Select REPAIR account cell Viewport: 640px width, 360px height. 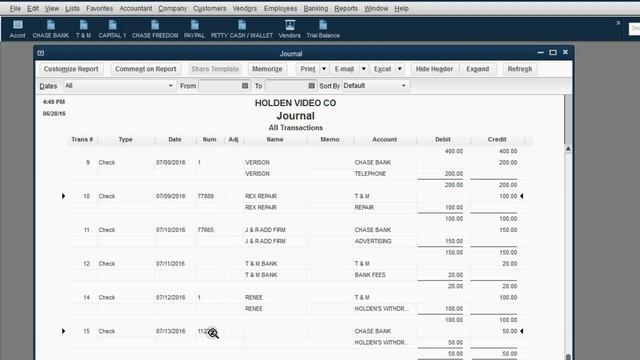click(364, 207)
